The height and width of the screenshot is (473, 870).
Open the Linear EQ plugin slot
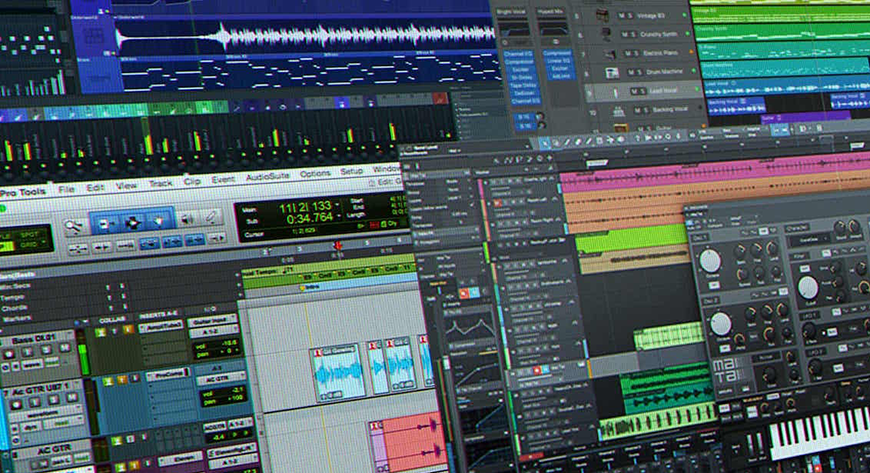point(557,61)
